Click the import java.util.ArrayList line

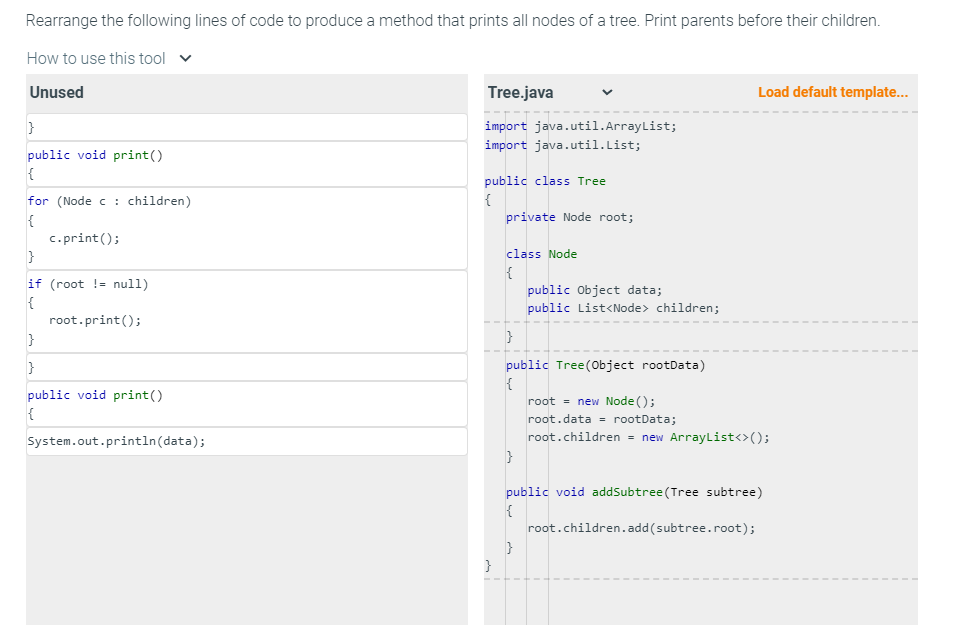(580, 126)
